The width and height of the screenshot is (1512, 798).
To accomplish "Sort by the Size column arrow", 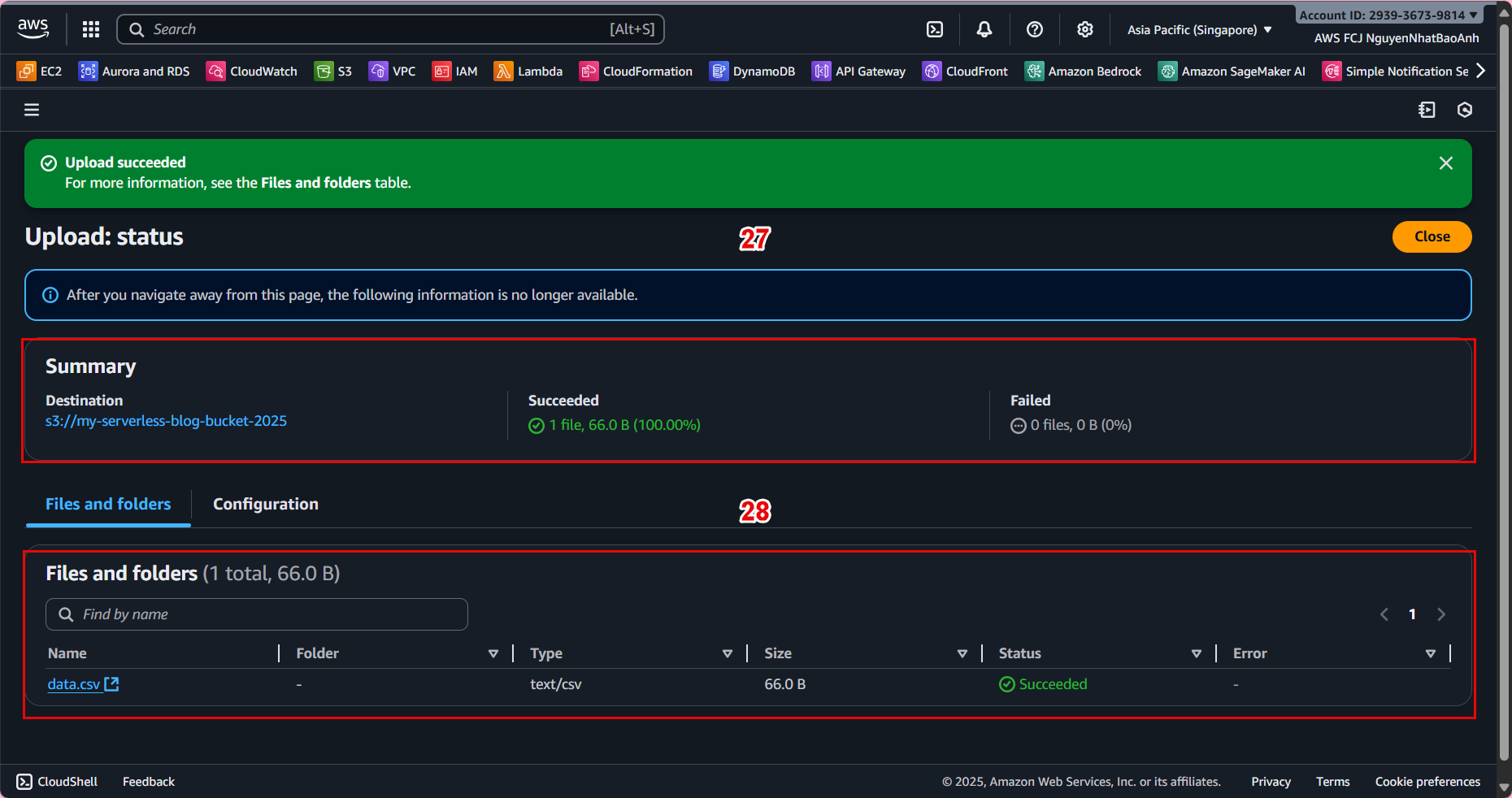I will point(962,654).
